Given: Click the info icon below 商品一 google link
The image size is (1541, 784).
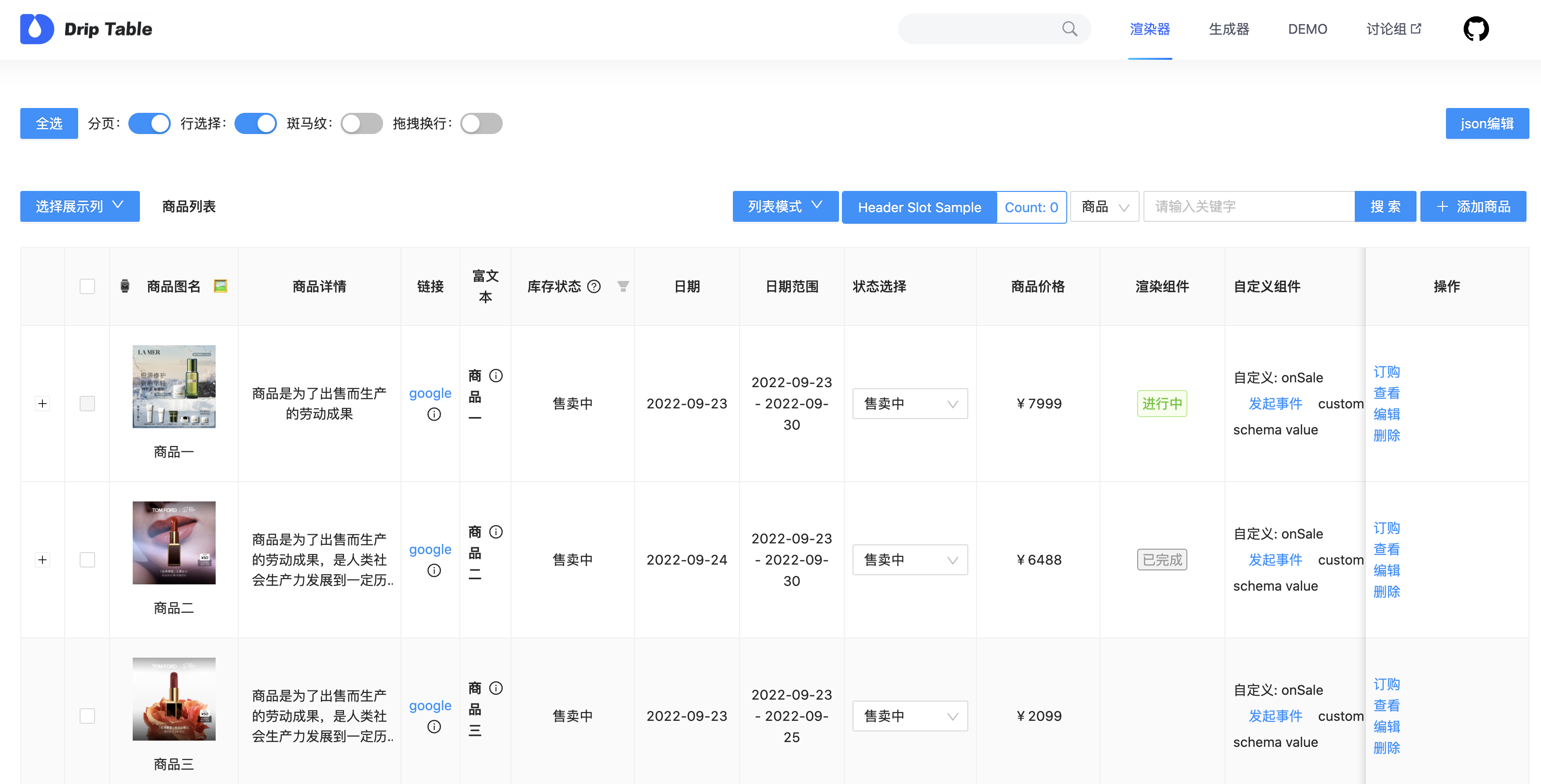Looking at the screenshot, I should click(x=433, y=414).
